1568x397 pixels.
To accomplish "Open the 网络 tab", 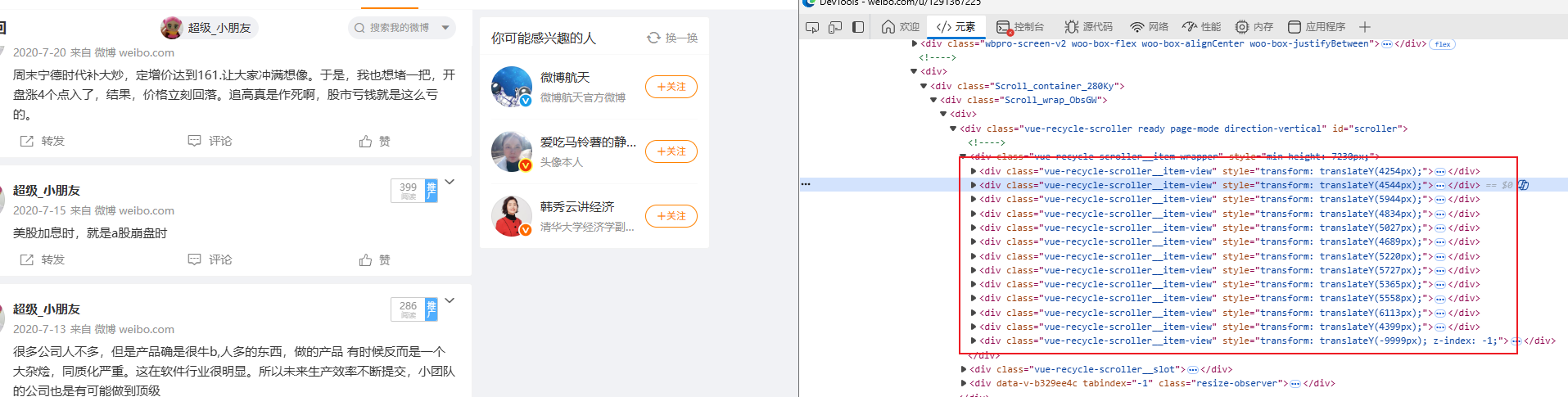I will 1149,27.
